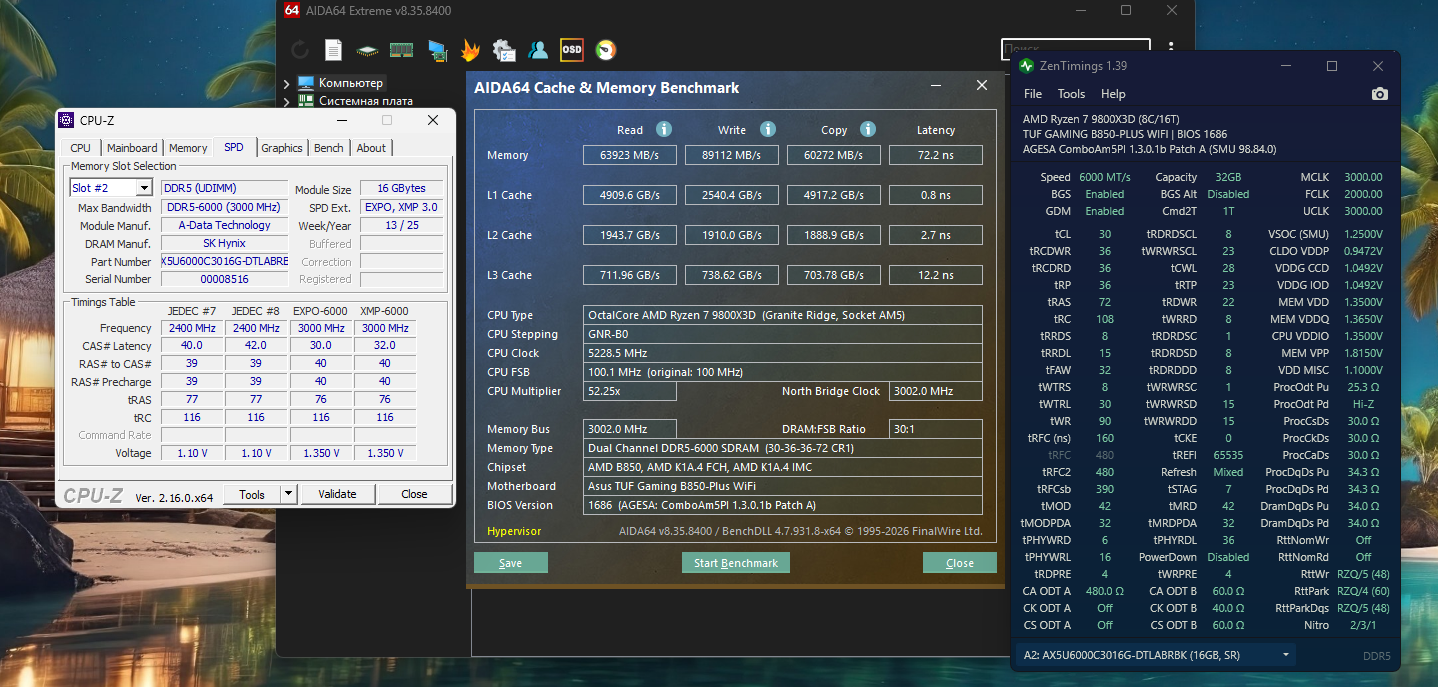1438x687 pixels.
Task: Switch to the CPU tab in CPU-Z
Action: tap(81, 148)
